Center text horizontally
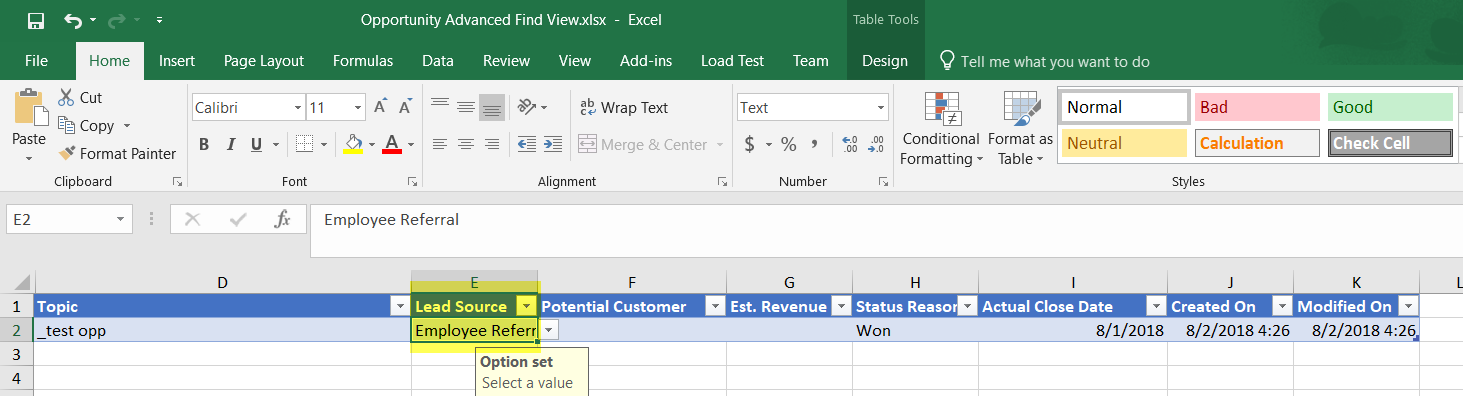 [x=466, y=145]
